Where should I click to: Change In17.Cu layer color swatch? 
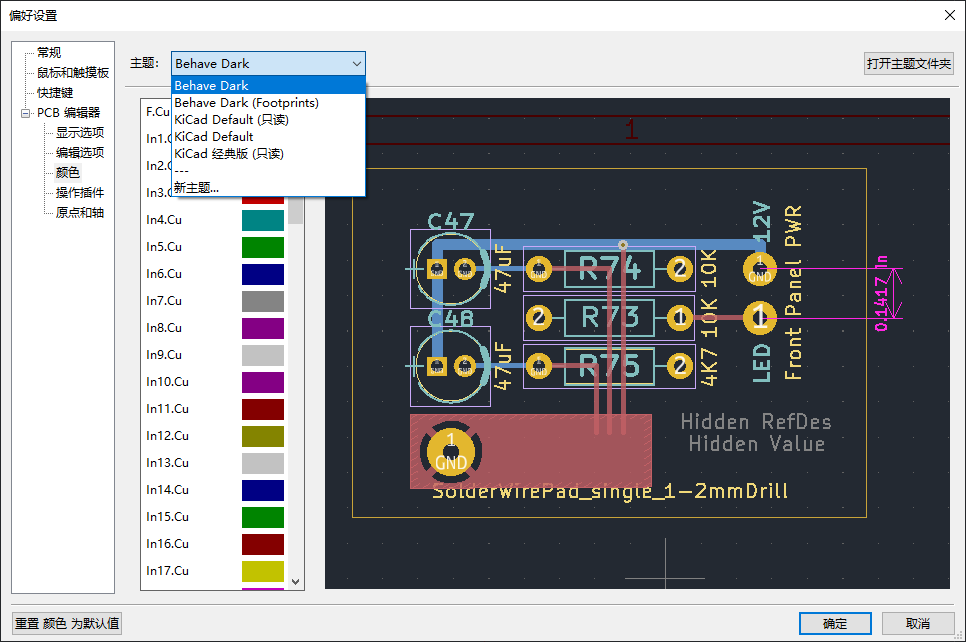(x=263, y=571)
